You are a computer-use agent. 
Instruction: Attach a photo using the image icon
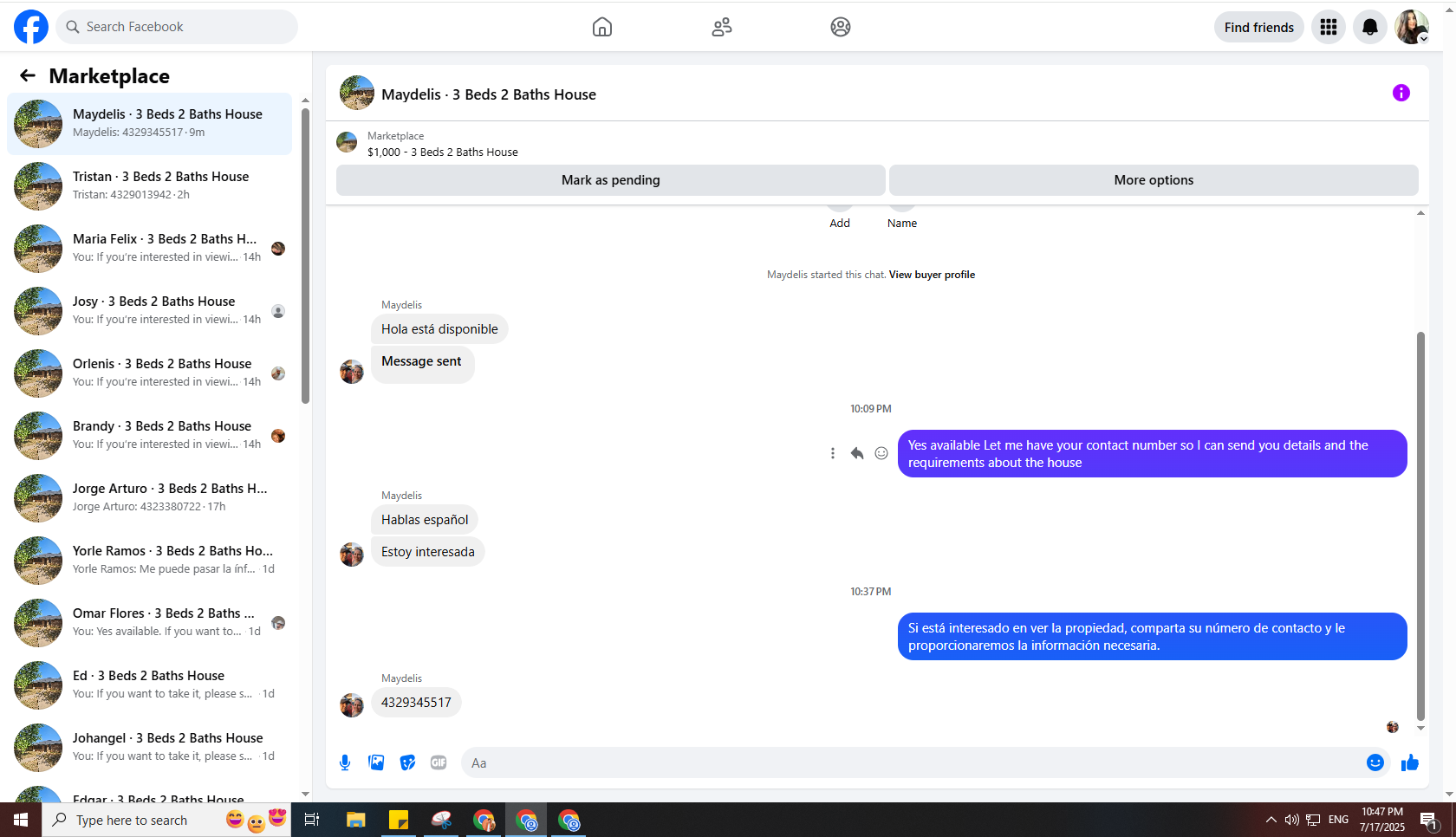[376, 762]
